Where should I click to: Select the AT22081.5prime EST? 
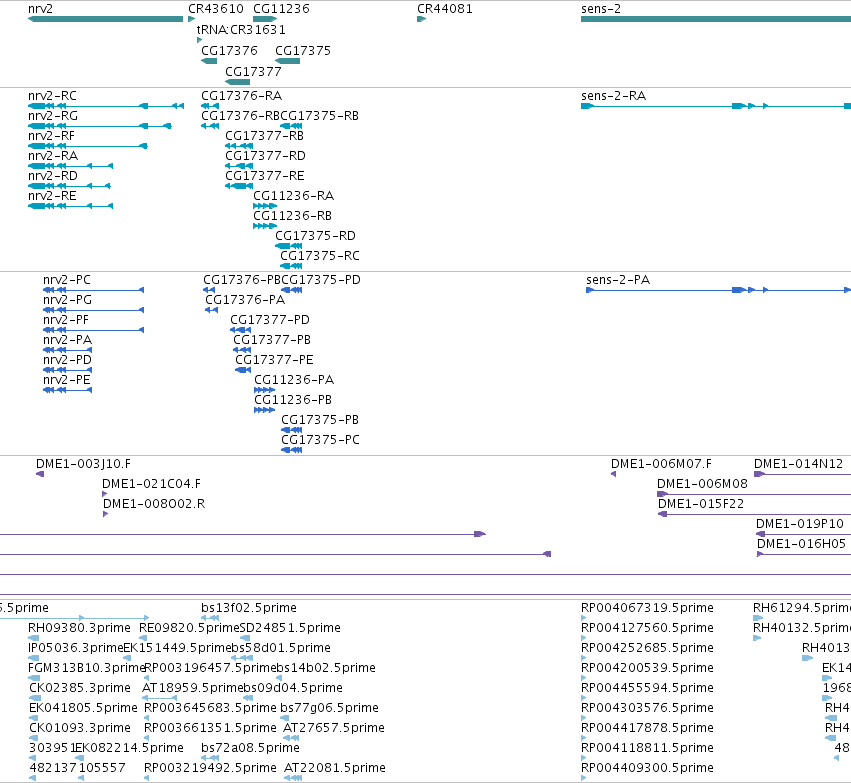tap(335, 768)
